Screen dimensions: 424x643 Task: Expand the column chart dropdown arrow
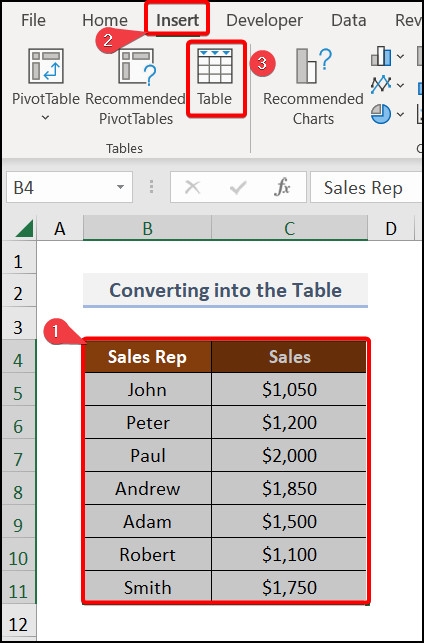pos(400,57)
